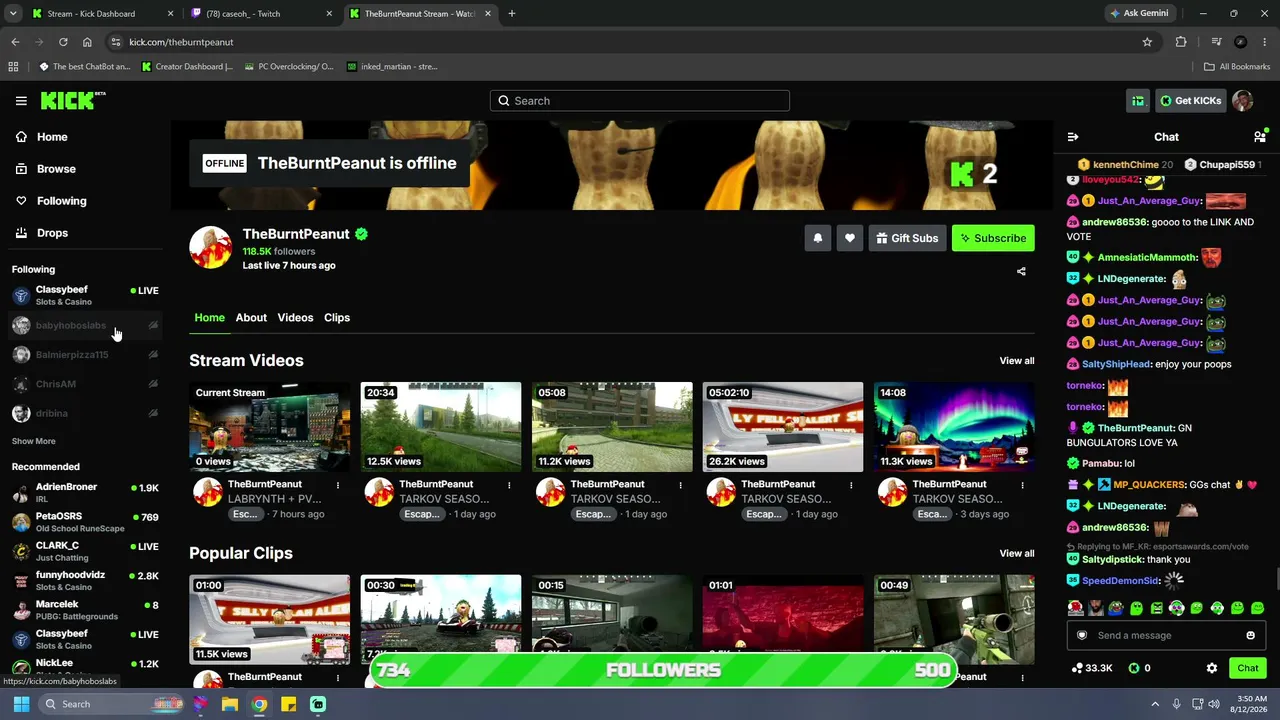
Task: Open the emoji picker in message box
Action: pos(1250,635)
